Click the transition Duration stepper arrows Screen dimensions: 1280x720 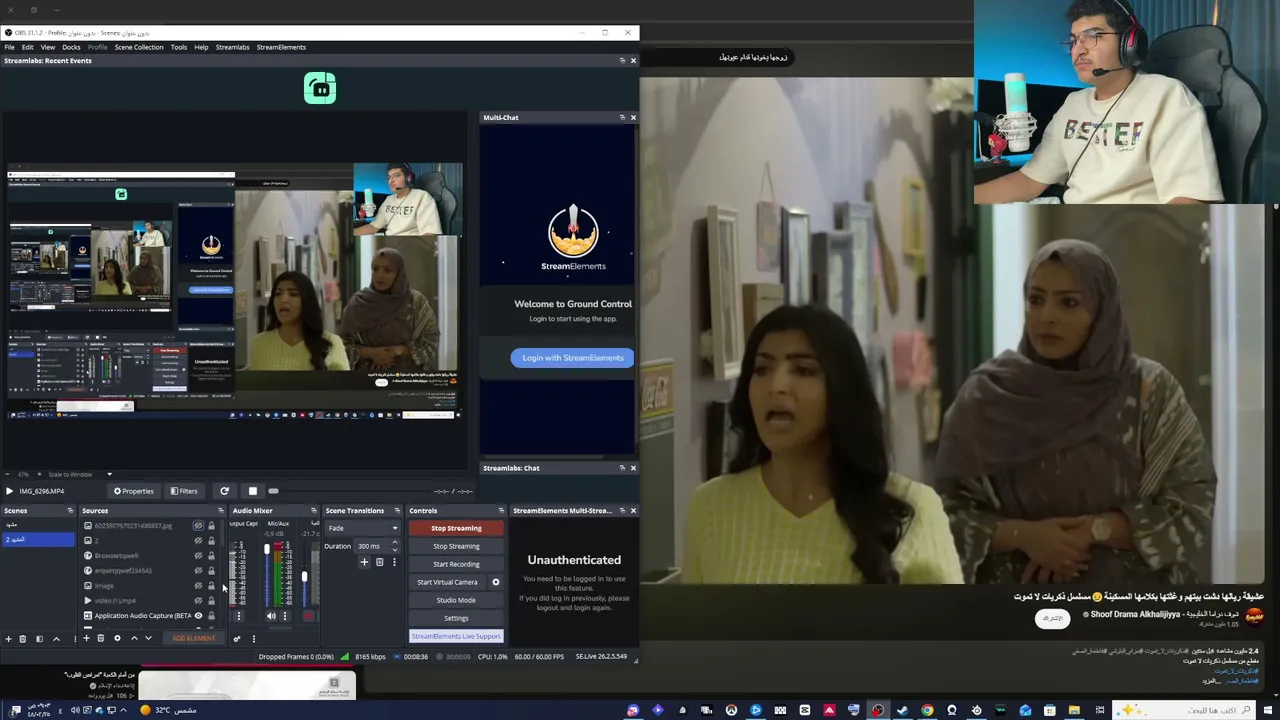click(395, 546)
